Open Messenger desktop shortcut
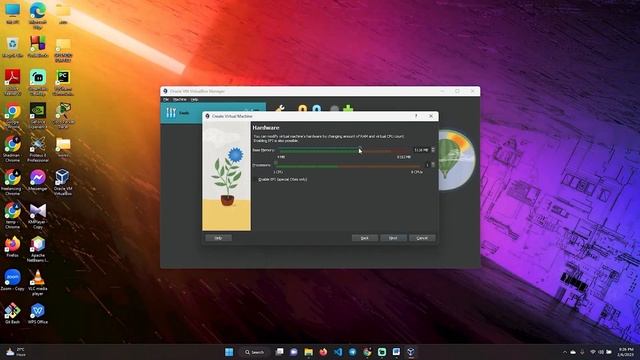 pos(38,180)
